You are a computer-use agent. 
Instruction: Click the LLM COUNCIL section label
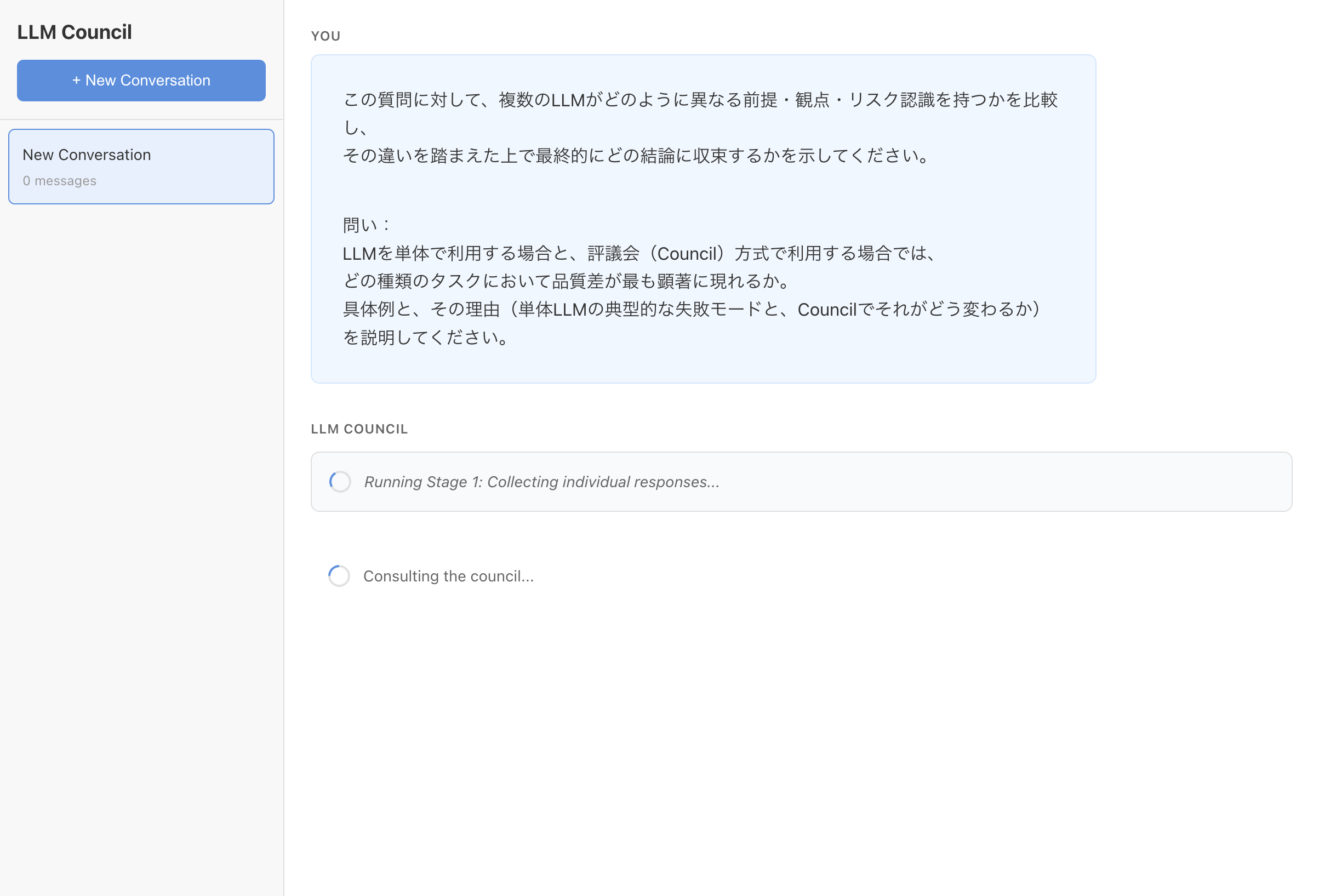click(x=359, y=429)
